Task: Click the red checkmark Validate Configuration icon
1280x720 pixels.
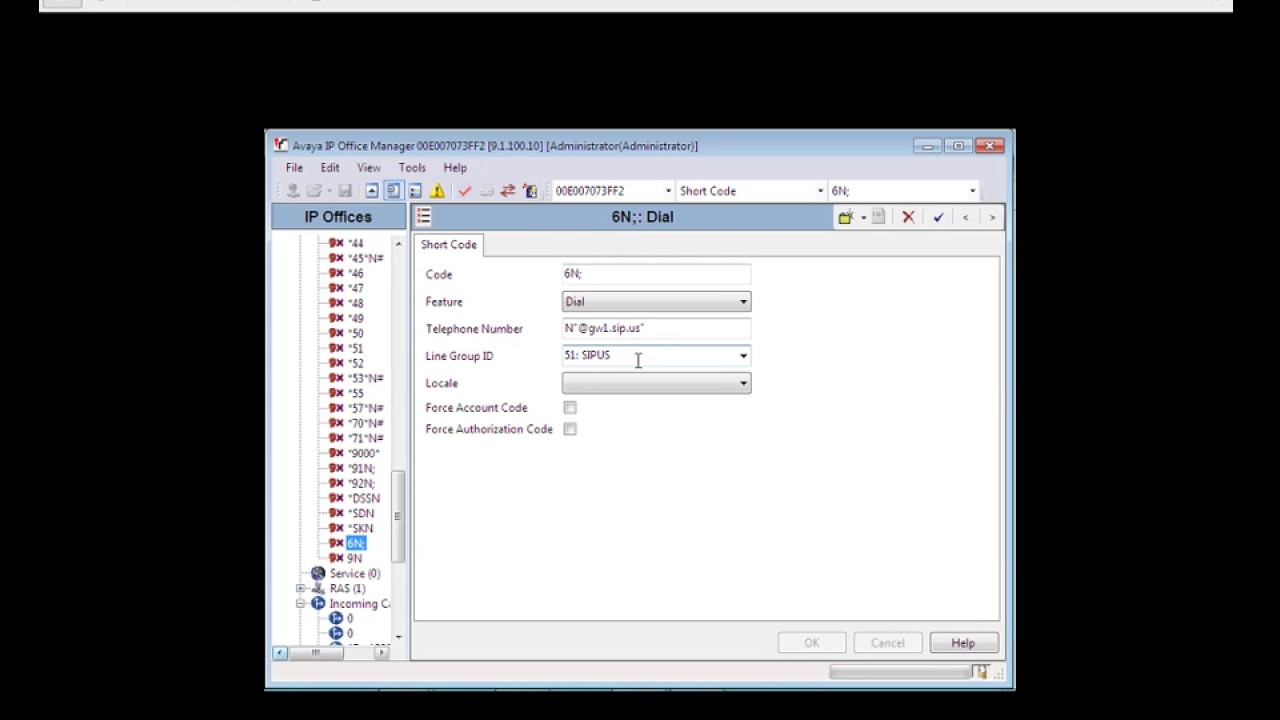Action: [x=464, y=191]
